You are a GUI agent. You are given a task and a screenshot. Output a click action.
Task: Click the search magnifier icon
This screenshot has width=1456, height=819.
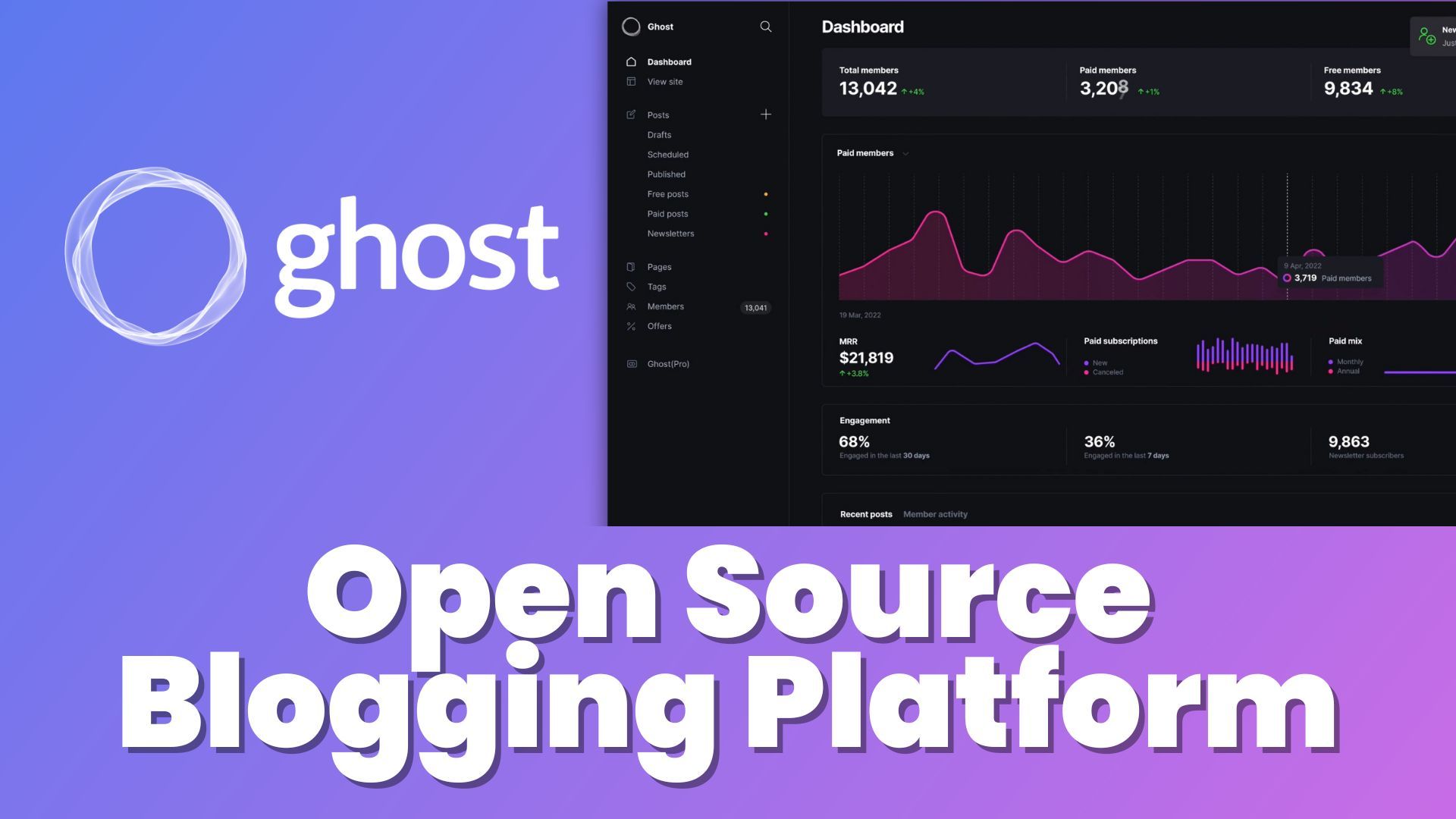click(x=765, y=26)
